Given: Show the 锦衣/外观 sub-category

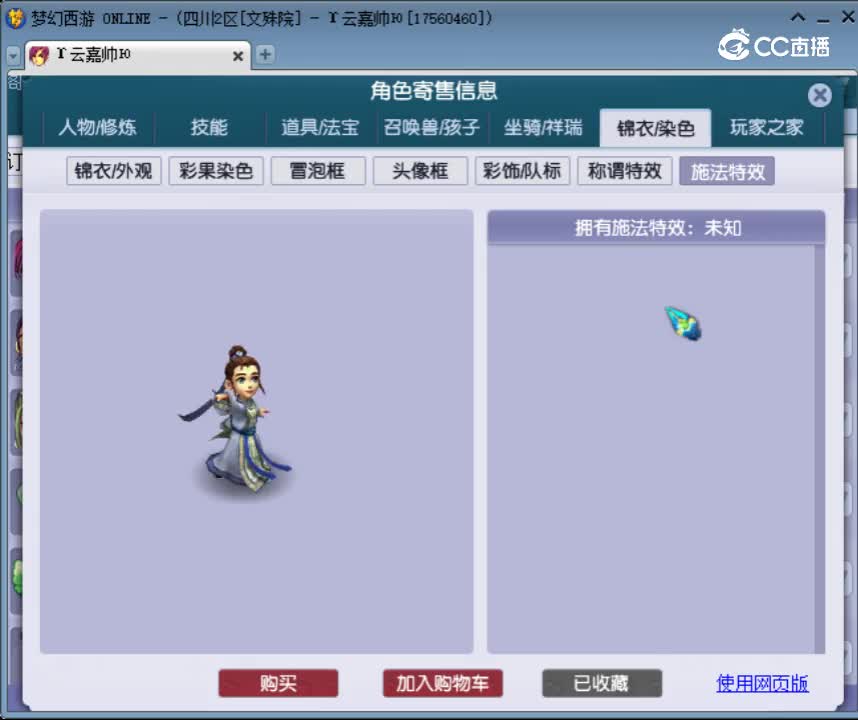Looking at the screenshot, I should coord(113,171).
